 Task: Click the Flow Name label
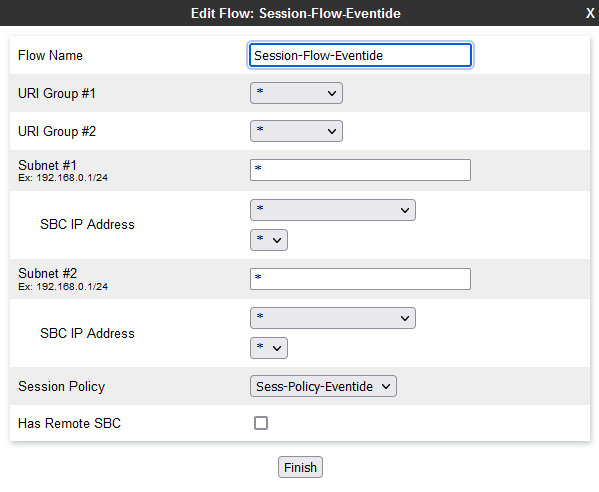(x=50, y=55)
